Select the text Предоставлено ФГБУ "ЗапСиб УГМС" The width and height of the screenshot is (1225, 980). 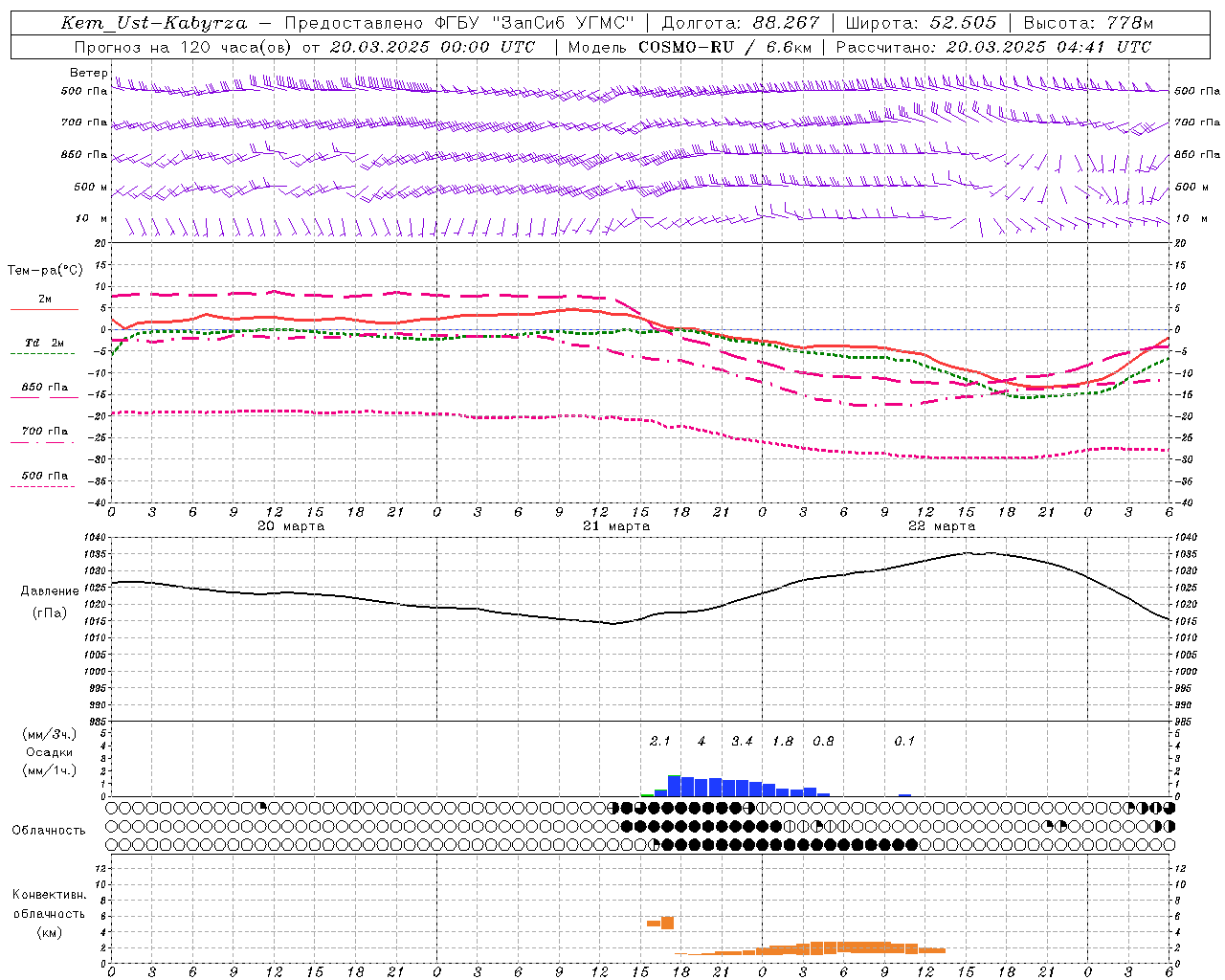click(x=460, y=23)
